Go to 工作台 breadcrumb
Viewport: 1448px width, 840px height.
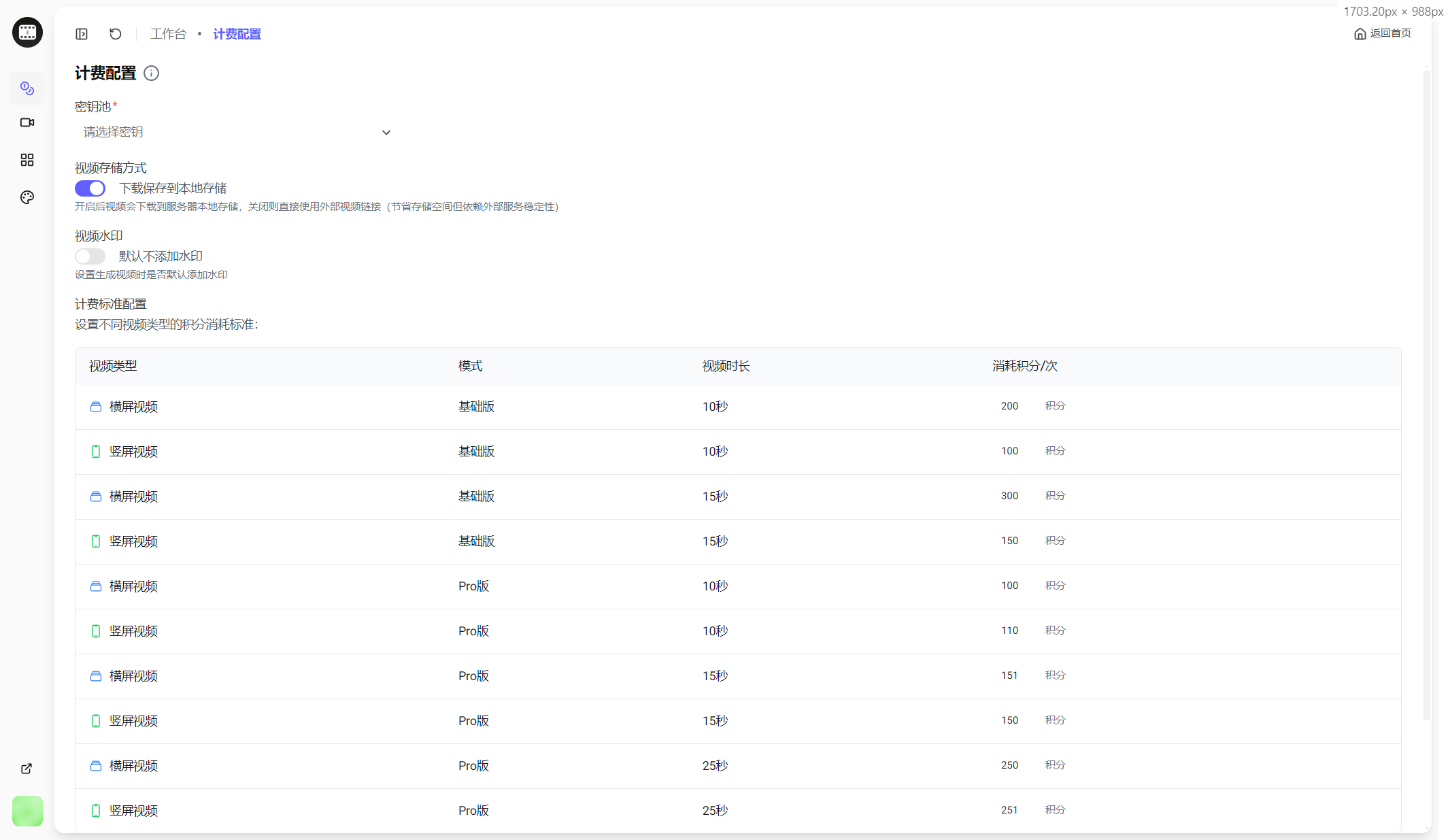click(168, 34)
